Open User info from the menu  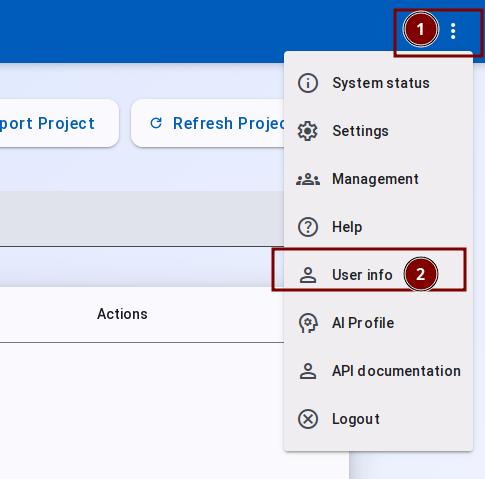click(x=378, y=275)
